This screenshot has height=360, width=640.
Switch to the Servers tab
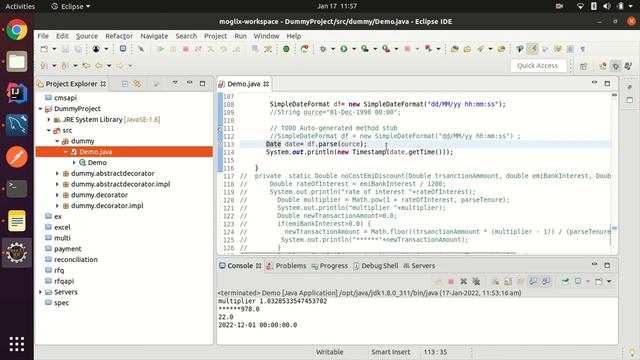point(419,266)
